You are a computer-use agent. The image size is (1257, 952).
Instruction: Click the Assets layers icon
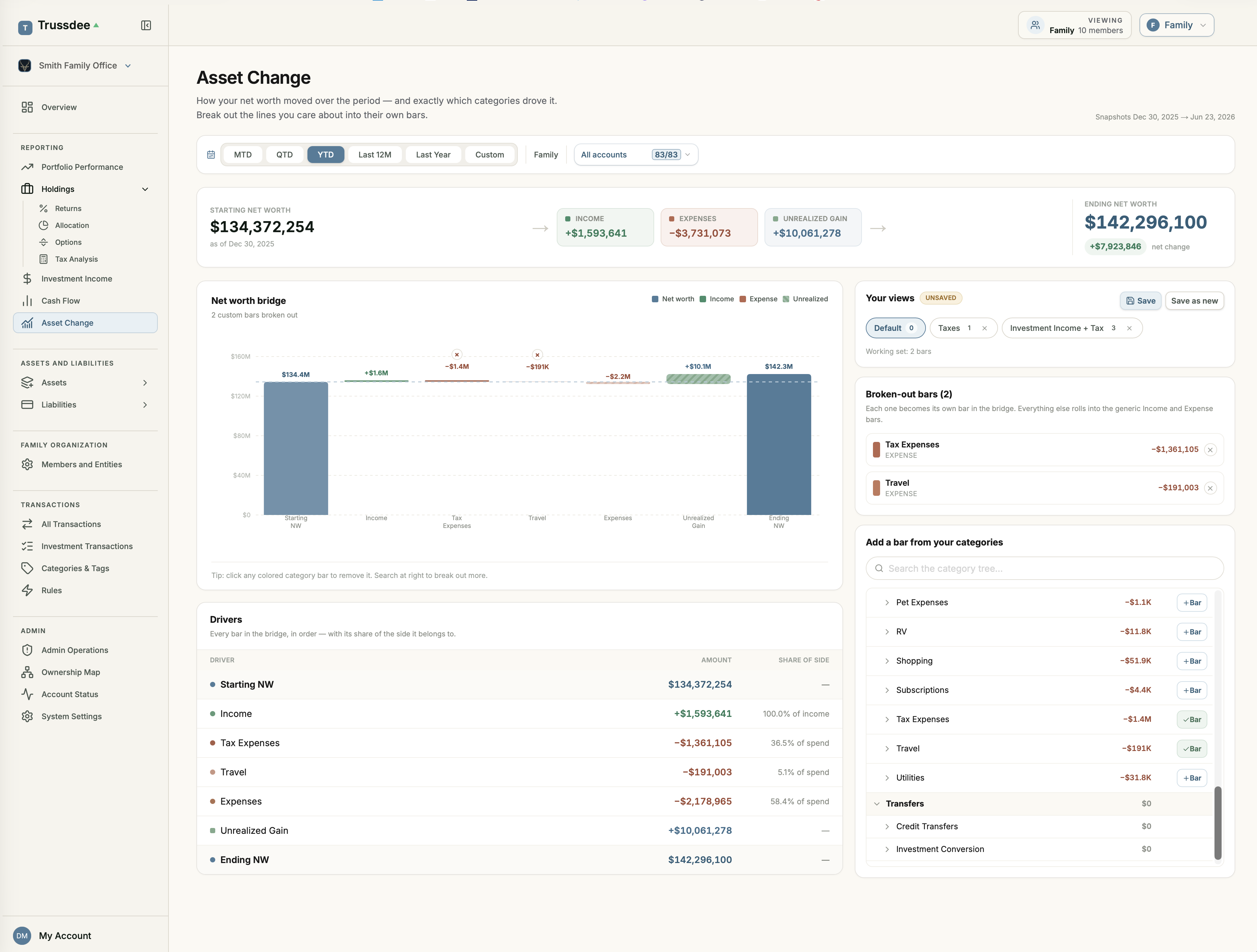(27, 383)
